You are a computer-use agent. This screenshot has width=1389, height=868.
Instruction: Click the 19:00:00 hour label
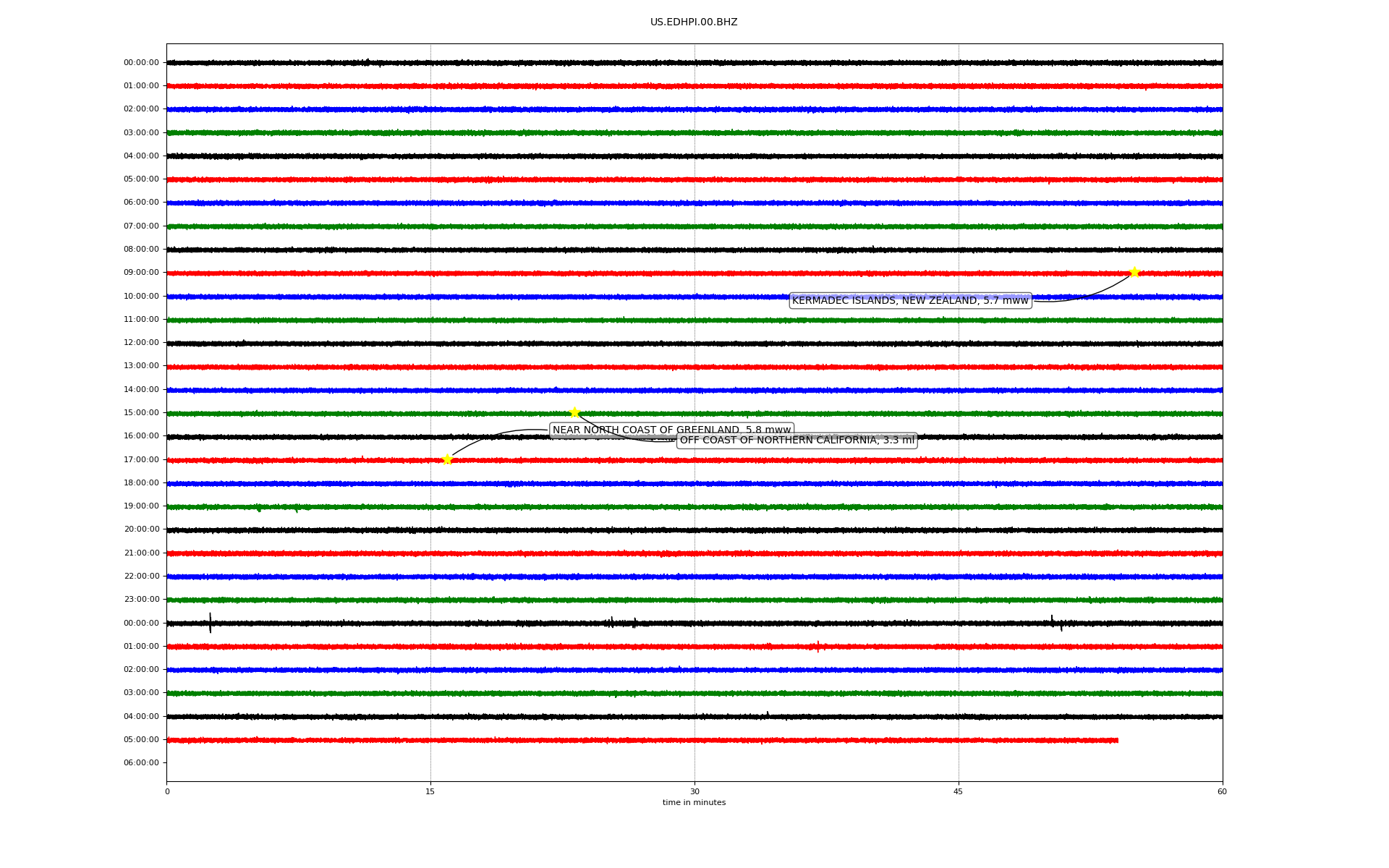pos(141,506)
